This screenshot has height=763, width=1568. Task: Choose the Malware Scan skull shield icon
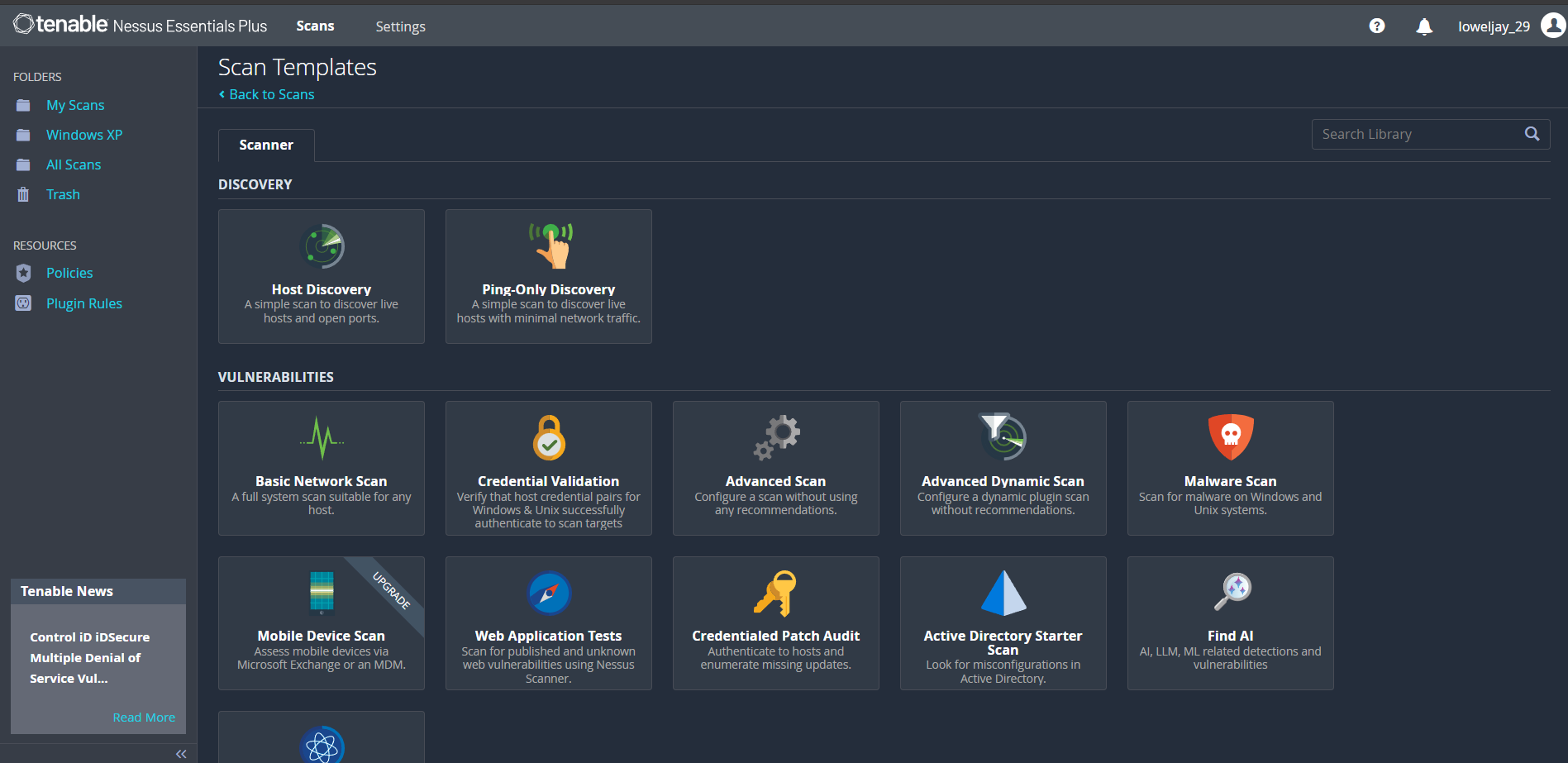point(1231,436)
